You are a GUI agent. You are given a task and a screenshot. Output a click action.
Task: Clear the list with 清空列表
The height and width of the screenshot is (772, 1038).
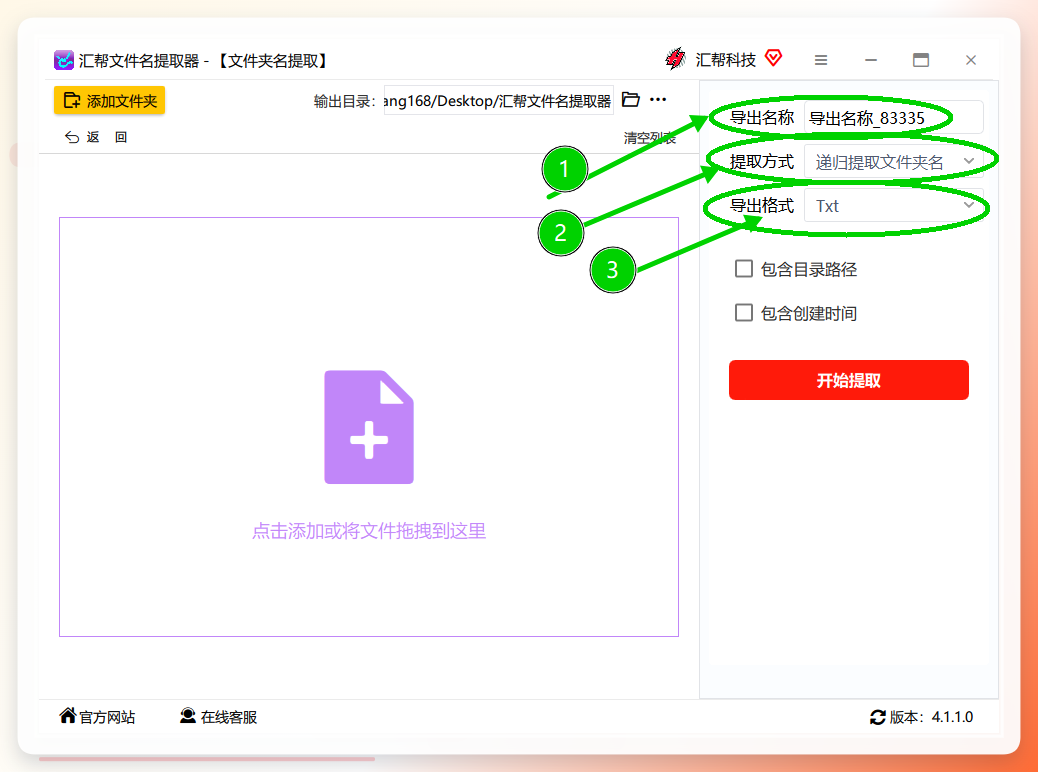click(x=649, y=138)
